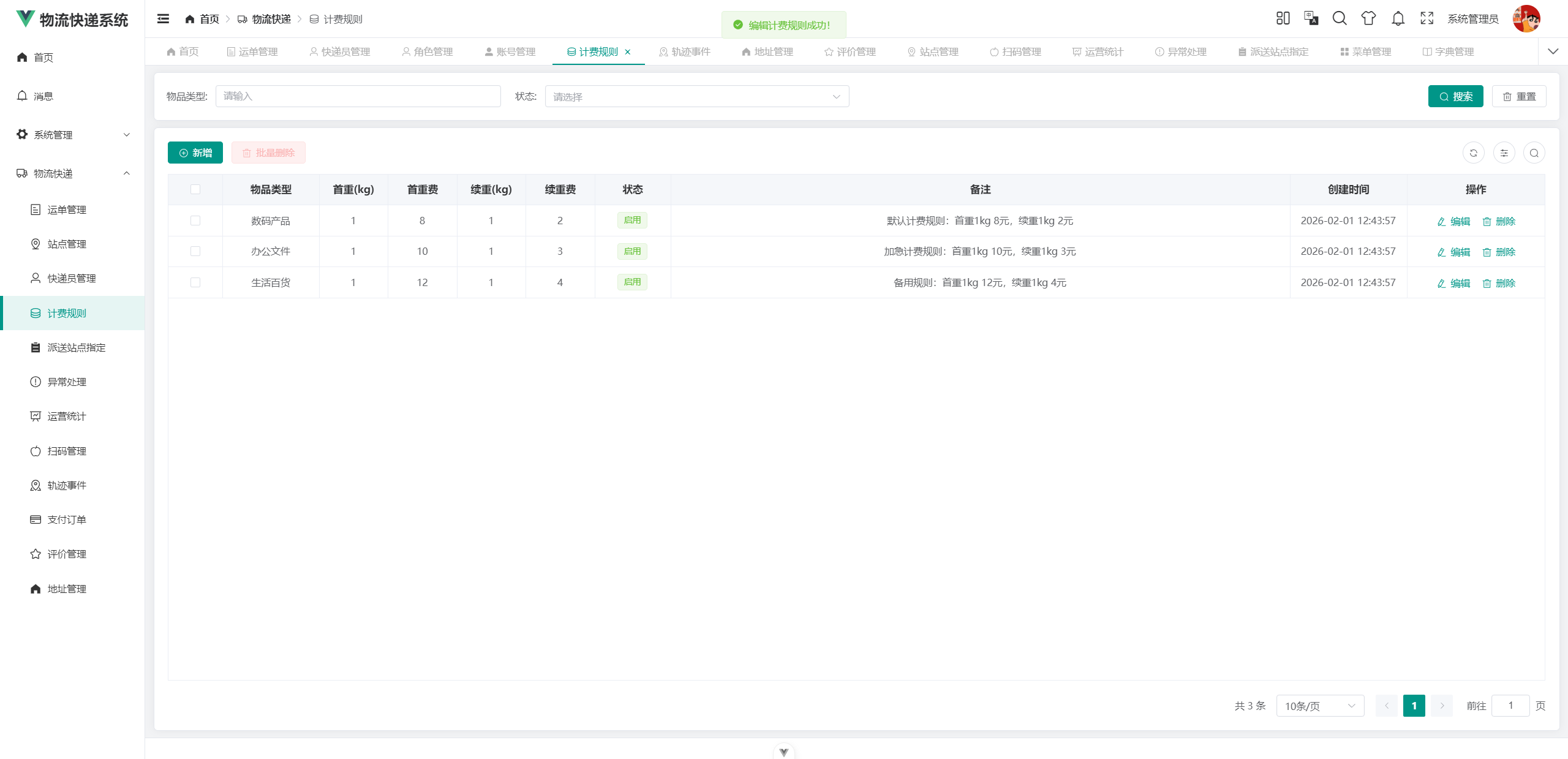Close the 计费规则 tab
Viewport: 1568px width, 759px height.
tap(628, 52)
